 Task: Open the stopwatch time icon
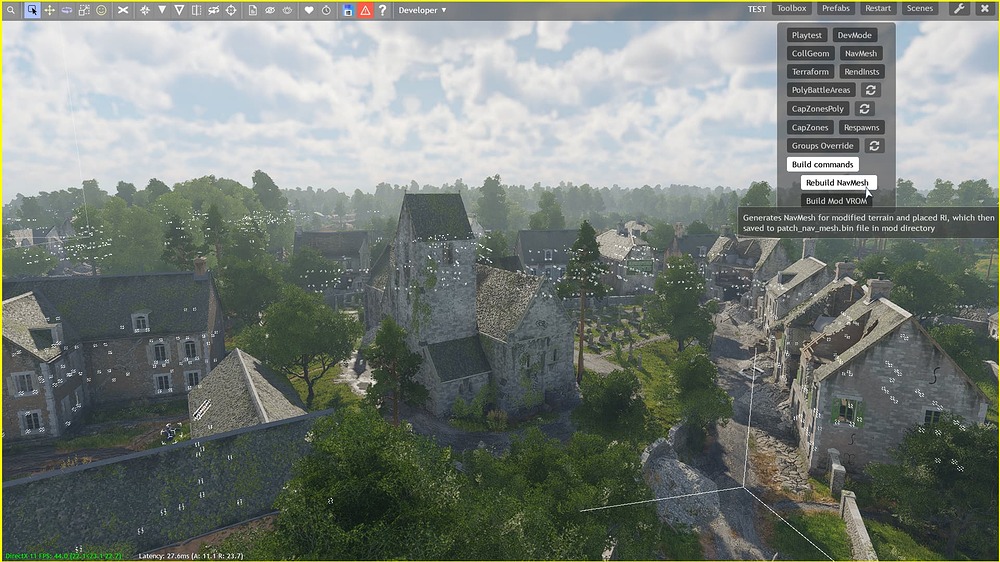(x=326, y=10)
